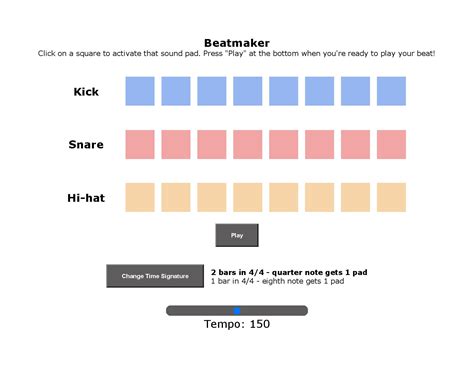Select the 1 bar eighth note option
Screen dimensions: 474x366
click(277, 281)
